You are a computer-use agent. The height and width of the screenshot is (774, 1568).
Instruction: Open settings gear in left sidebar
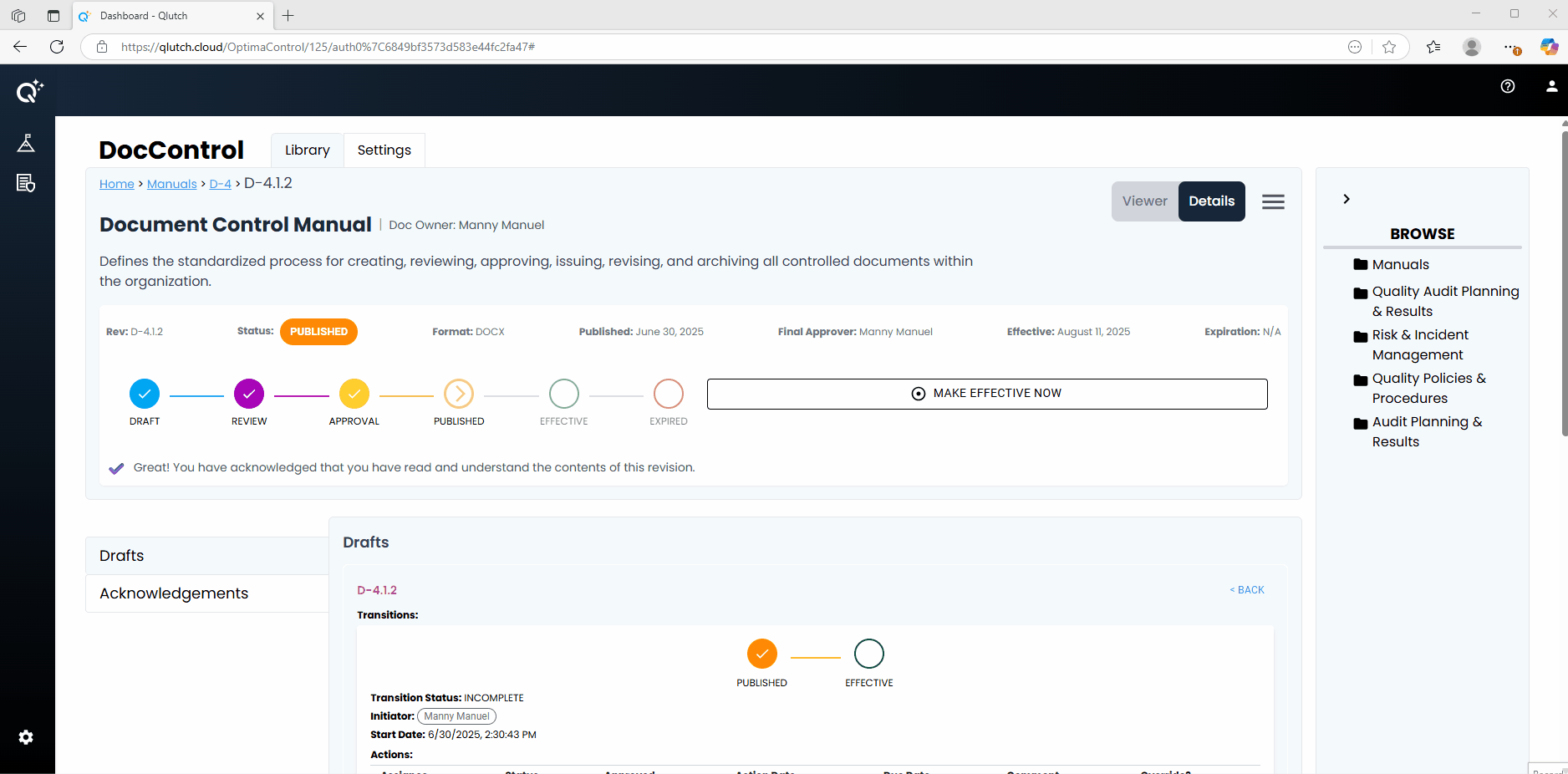[26, 737]
